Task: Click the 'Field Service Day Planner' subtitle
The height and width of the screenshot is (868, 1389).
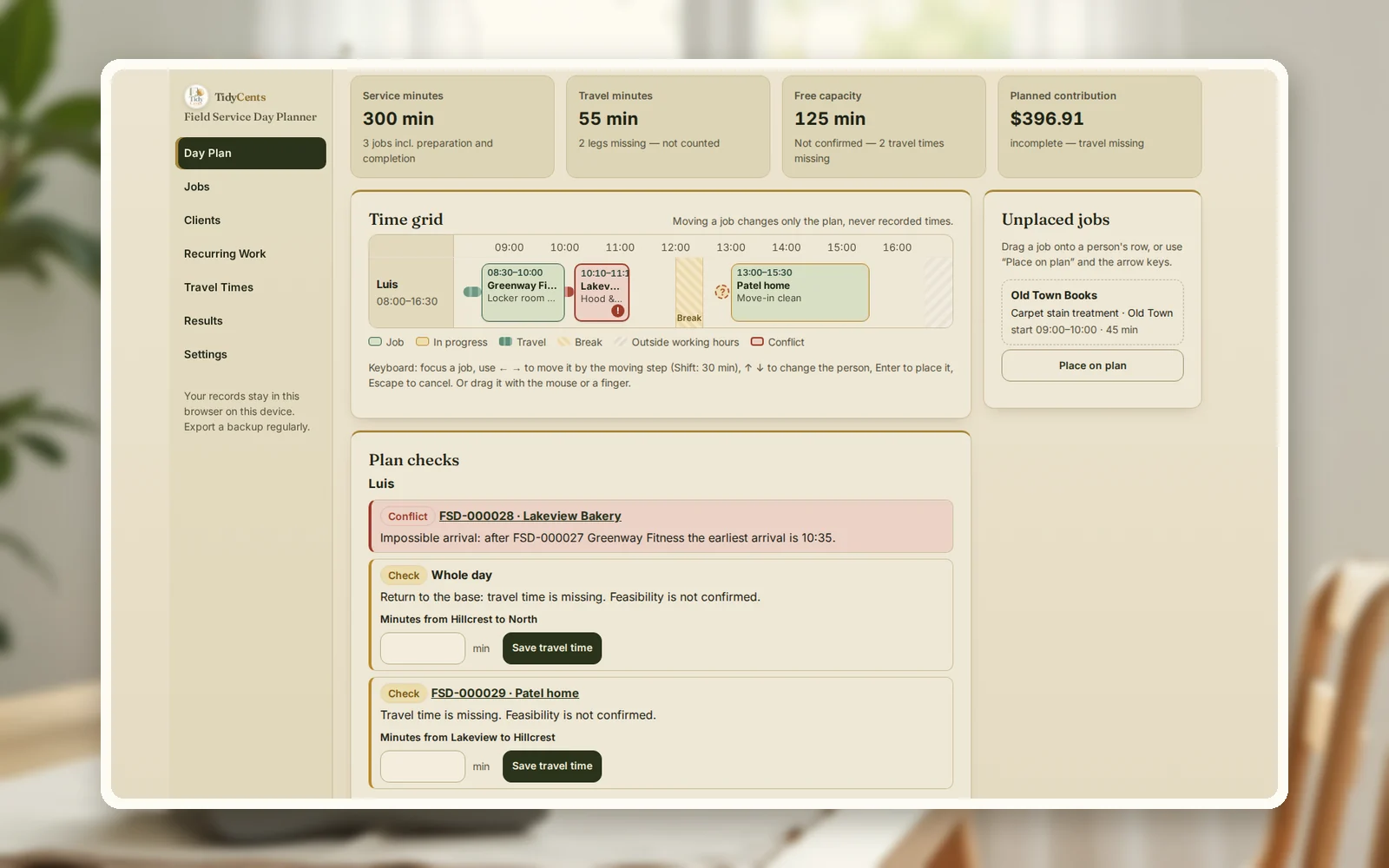Action: click(x=250, y=117)
